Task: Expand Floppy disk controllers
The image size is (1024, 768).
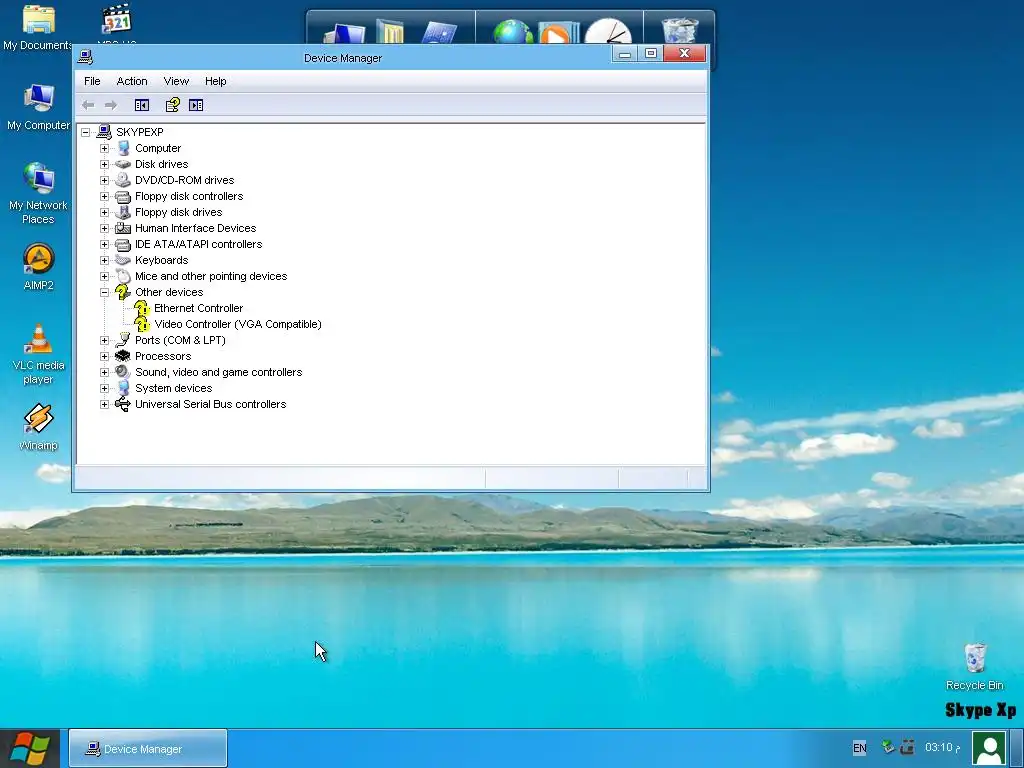Action: point(104,197)
